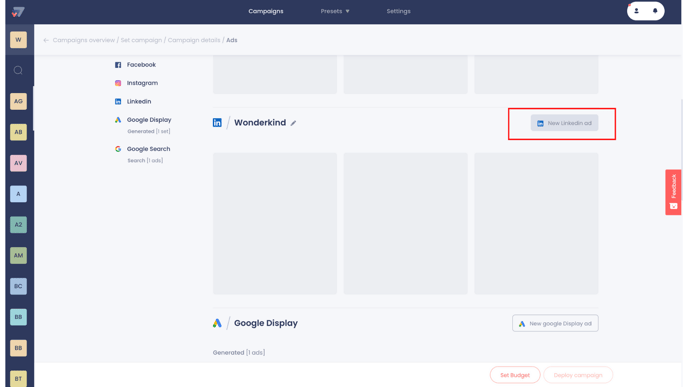Viewport: 688px width, 387px height.
Task: Click the New LinkedIn ad button
Action: 564,123
